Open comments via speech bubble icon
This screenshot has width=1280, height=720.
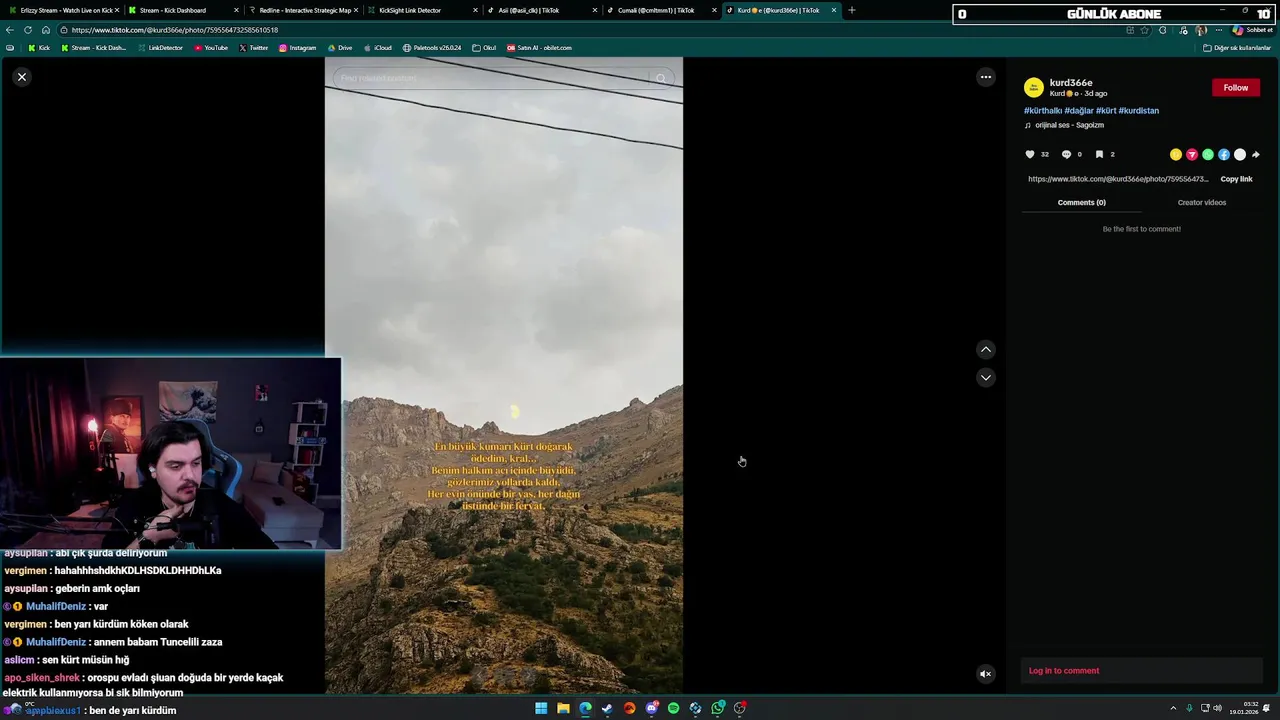pos(1066,154)
